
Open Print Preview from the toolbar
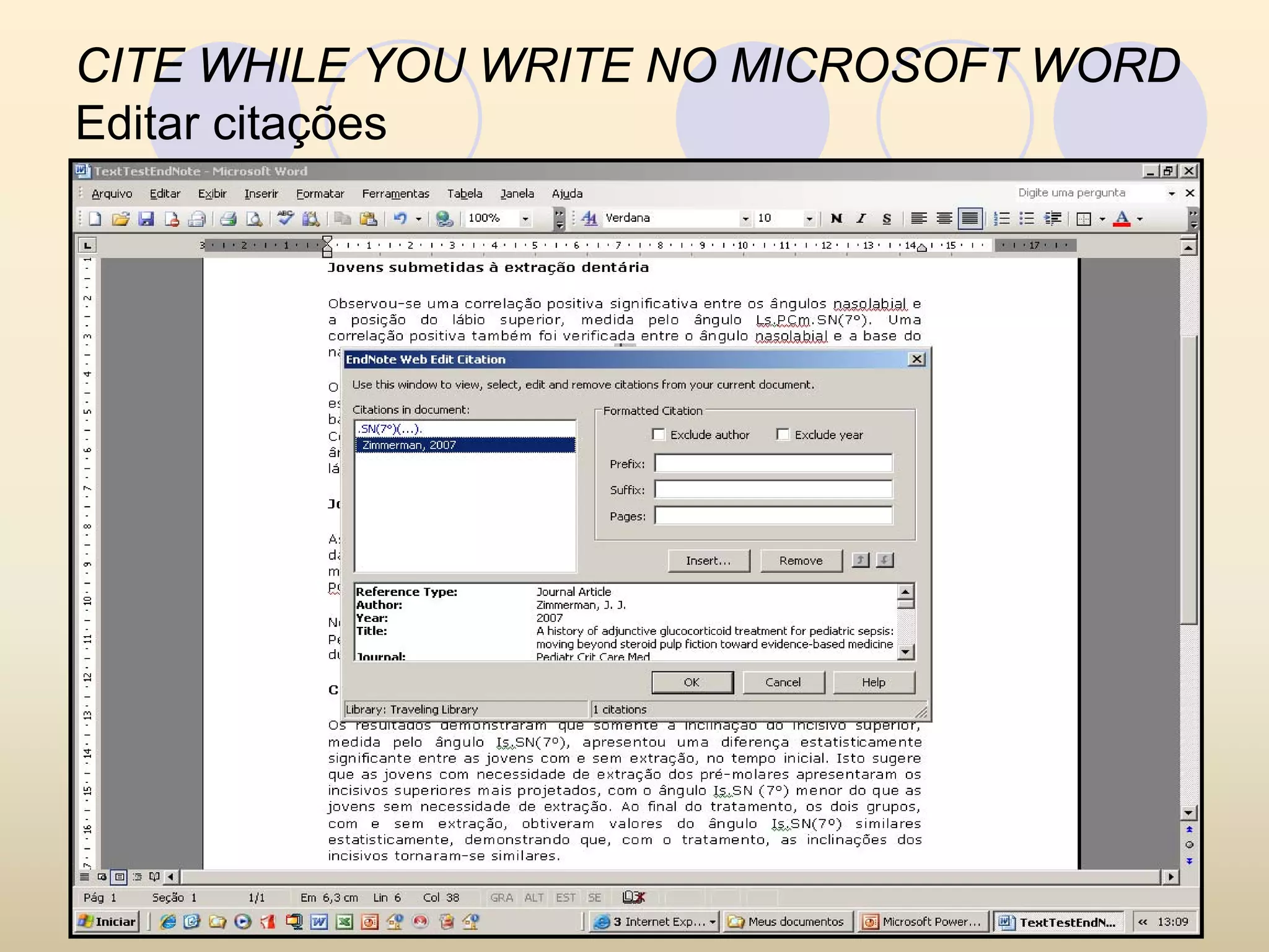point(253,219)
